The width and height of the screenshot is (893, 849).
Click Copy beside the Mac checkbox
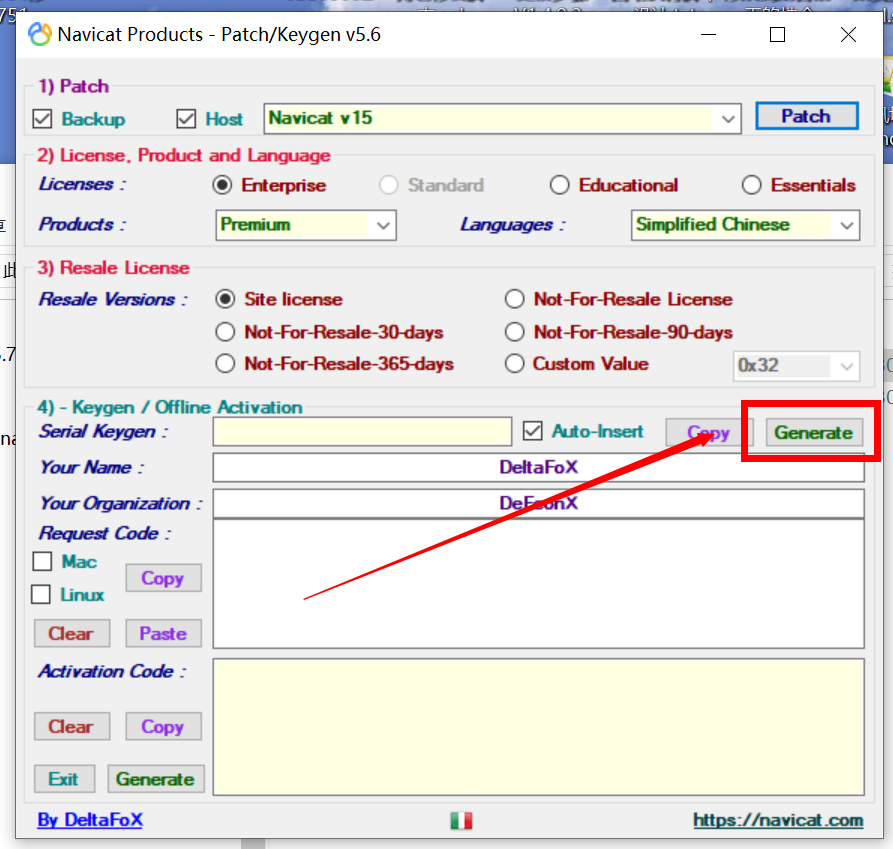pyautogui.click(x=163, y=578)
